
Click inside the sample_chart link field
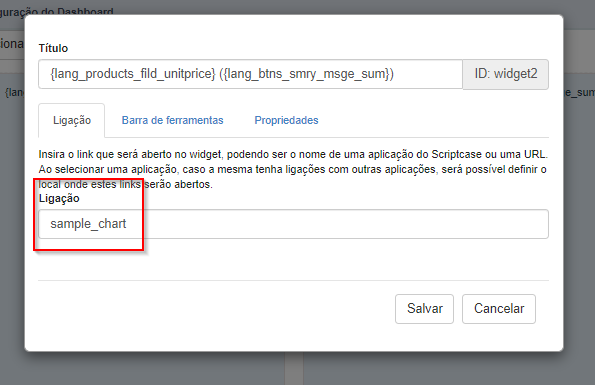293,224
